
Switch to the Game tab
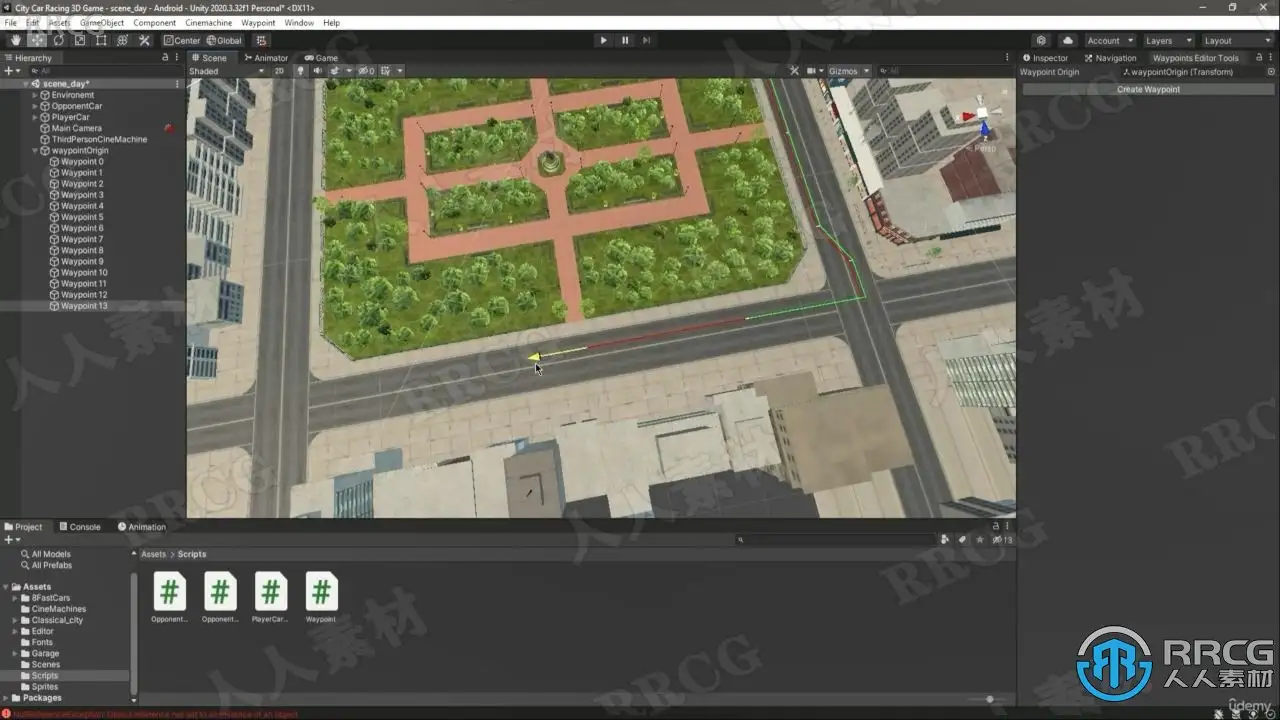[x=321, y=58]
